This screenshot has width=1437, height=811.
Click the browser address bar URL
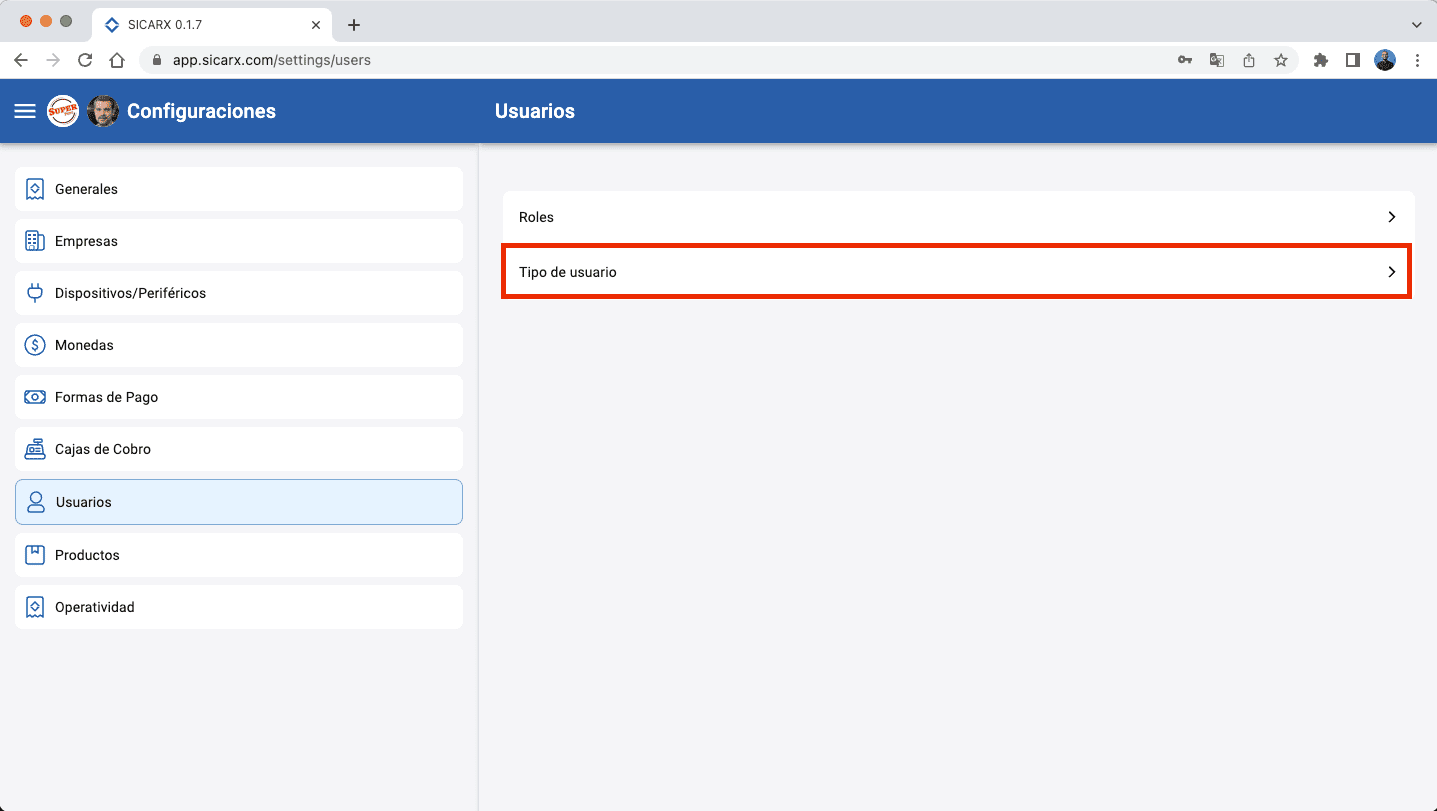271,60
